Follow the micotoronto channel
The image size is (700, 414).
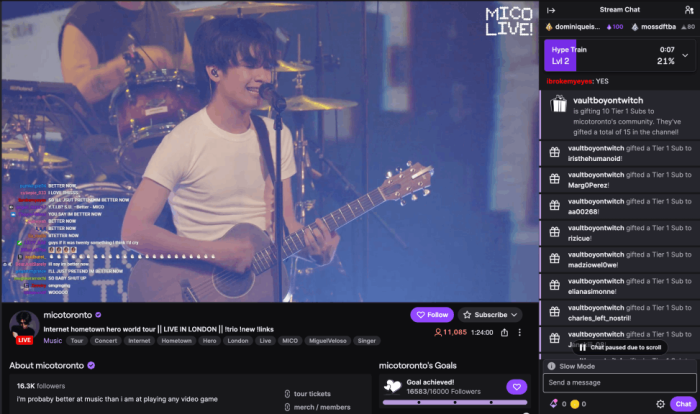(x=432, y=315)
